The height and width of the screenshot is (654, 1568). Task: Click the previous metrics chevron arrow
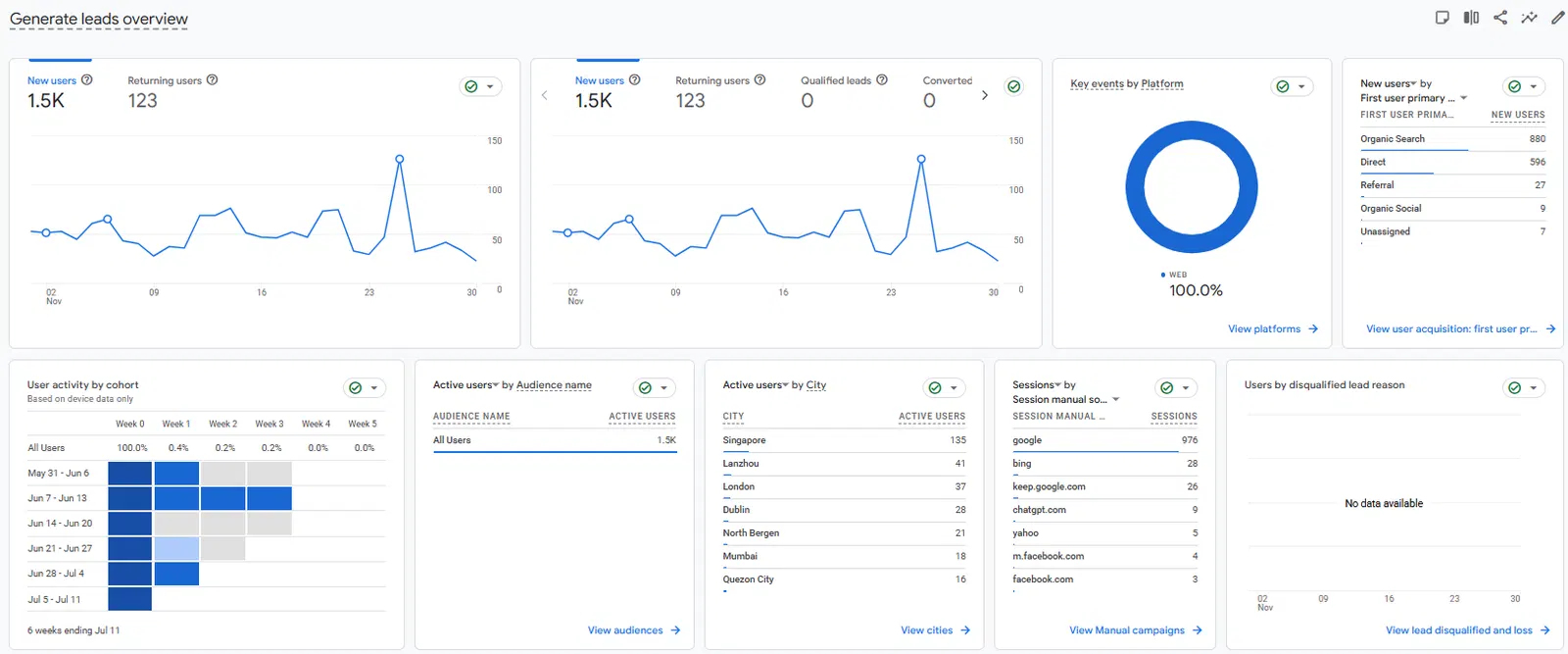[x=545, y=95]
